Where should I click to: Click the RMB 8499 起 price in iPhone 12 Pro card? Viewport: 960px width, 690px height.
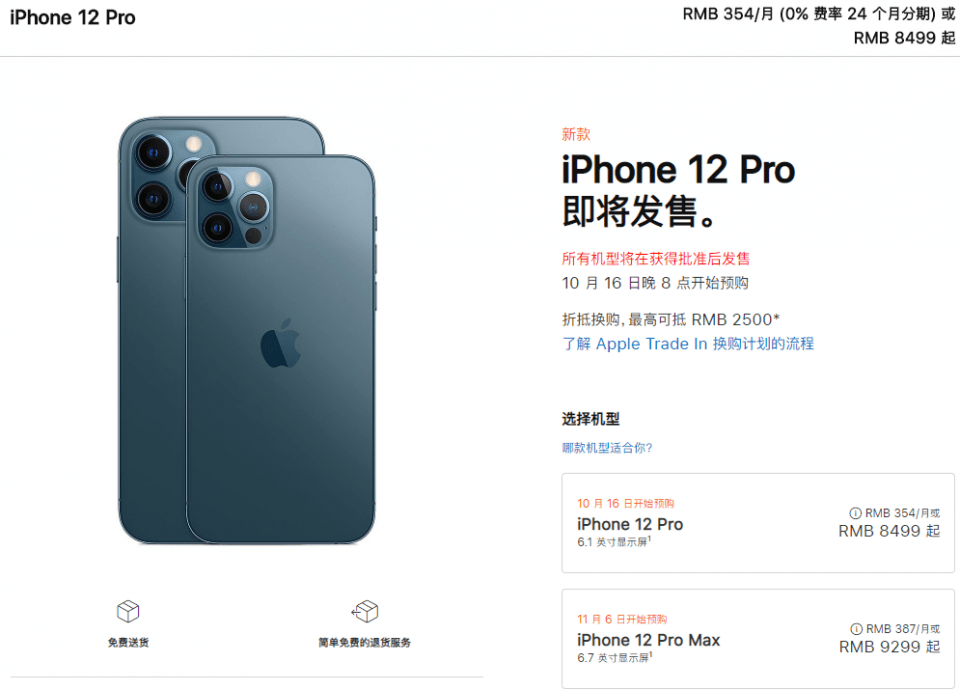pos(889,531)
